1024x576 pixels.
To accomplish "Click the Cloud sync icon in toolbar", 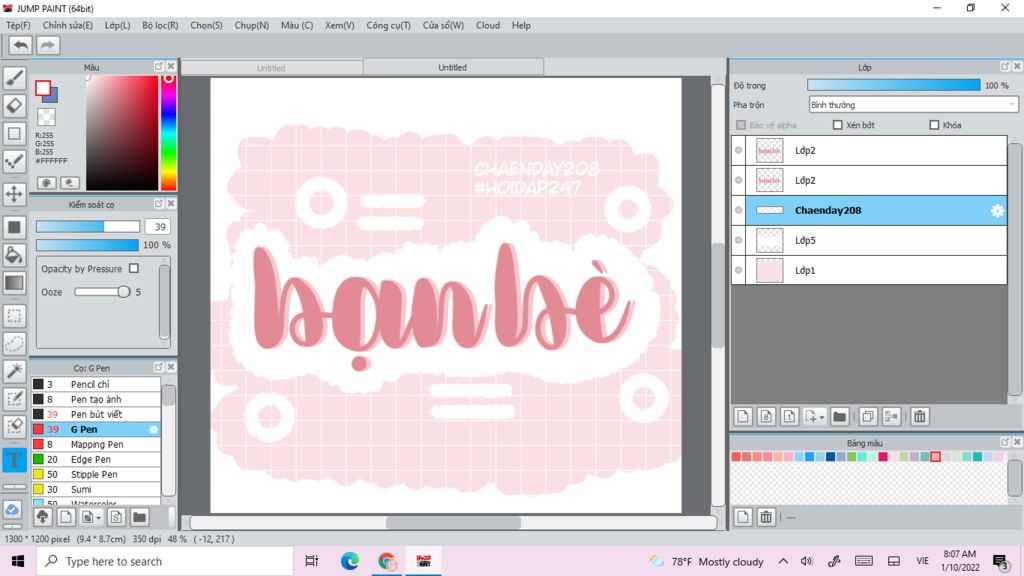I will [x=12, y=509].
